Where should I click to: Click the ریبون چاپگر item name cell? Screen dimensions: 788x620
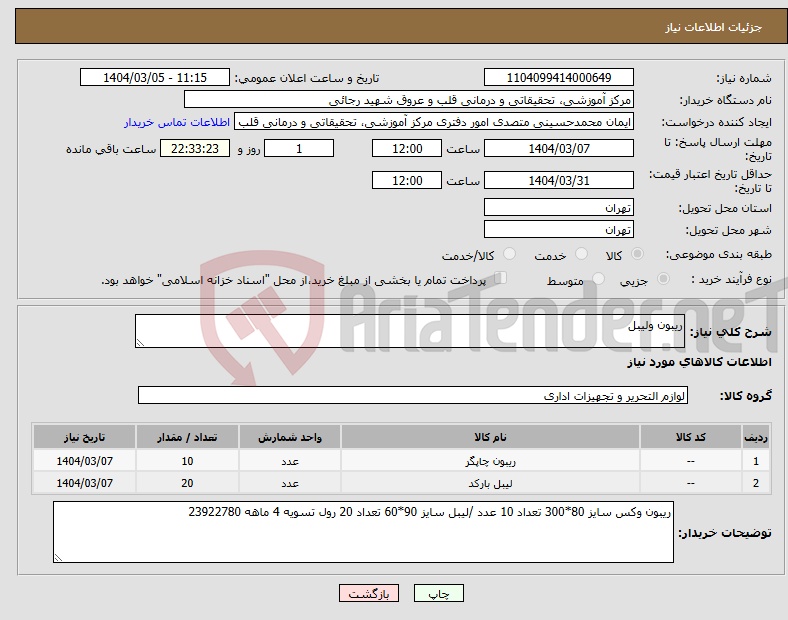tap(490, 461)
